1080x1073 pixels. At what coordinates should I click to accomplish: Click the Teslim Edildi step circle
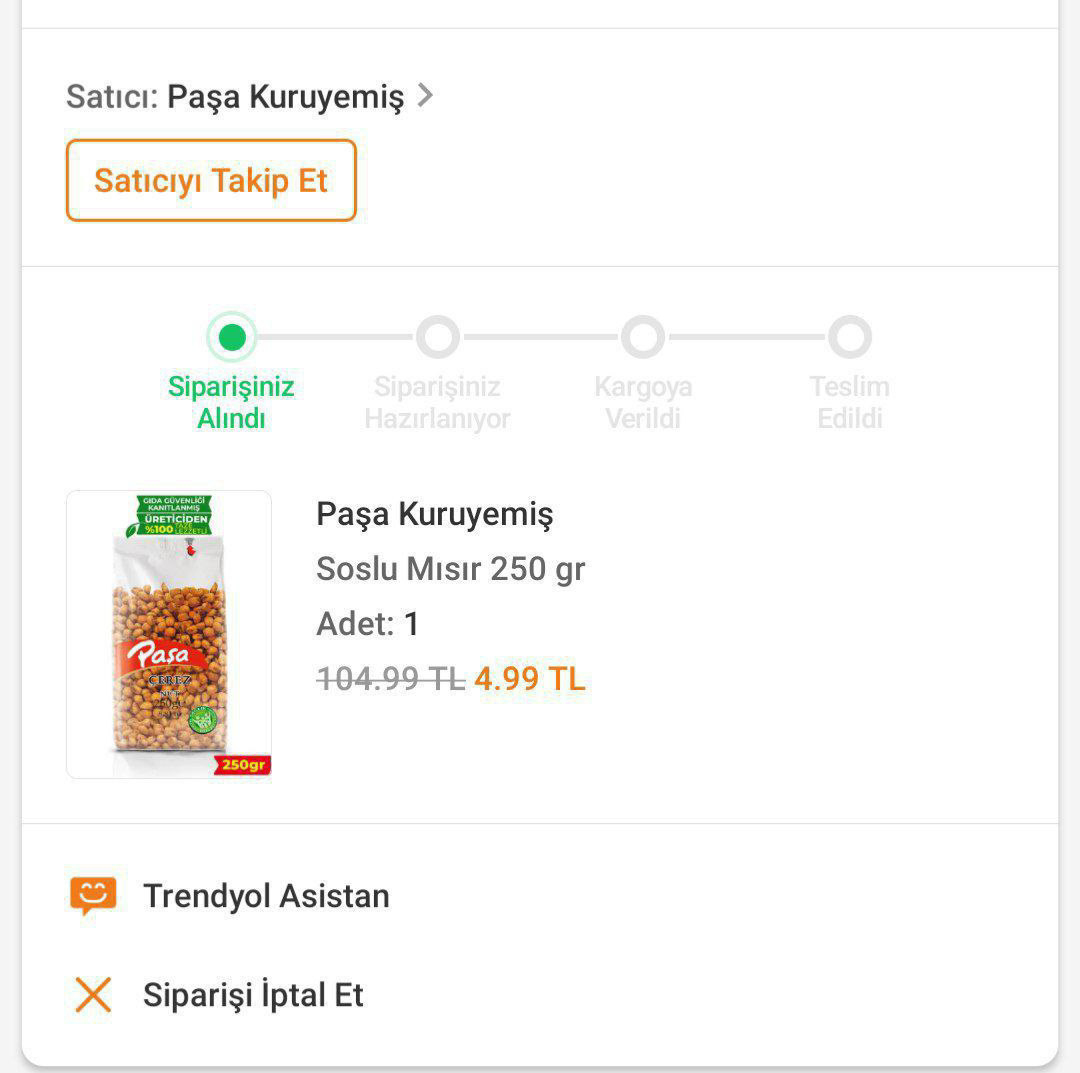point(850,338)
